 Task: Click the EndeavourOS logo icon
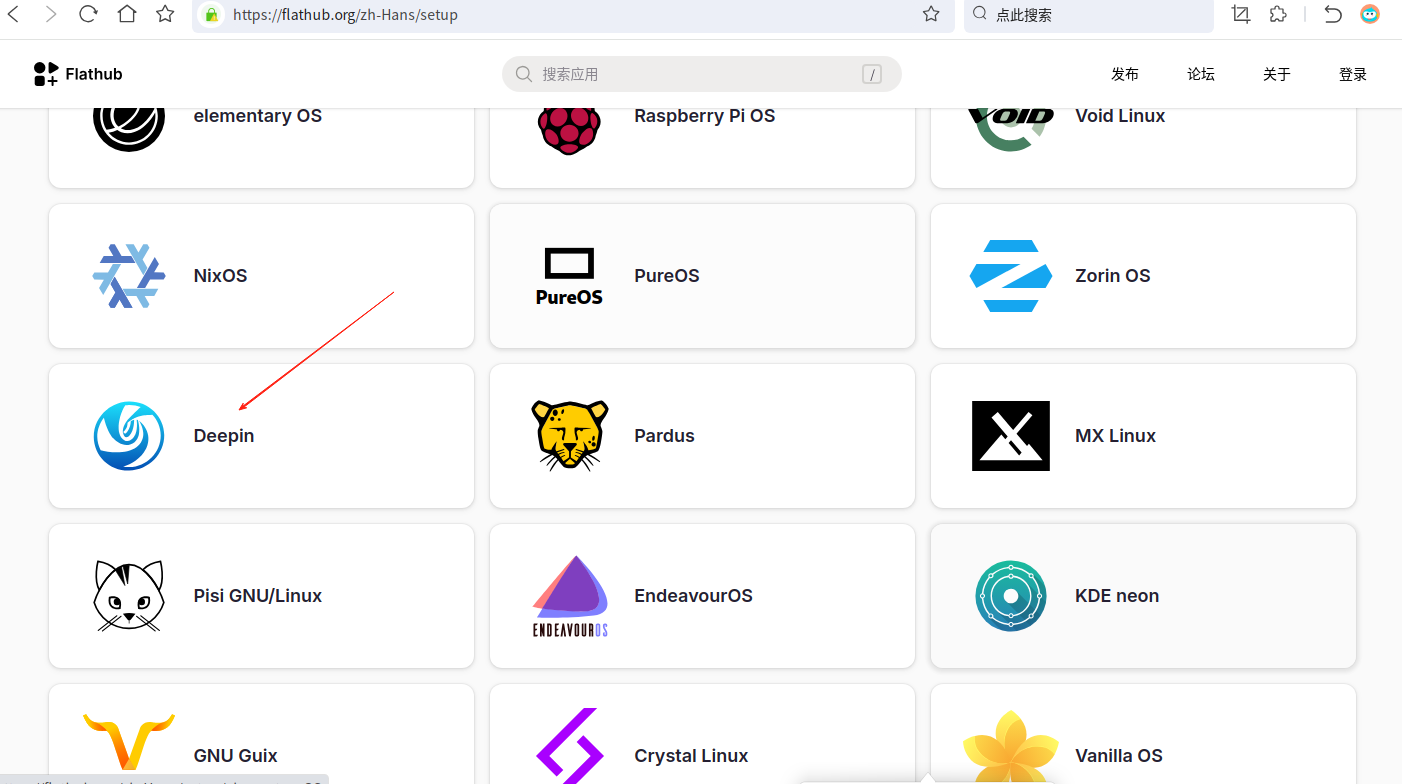569,596
